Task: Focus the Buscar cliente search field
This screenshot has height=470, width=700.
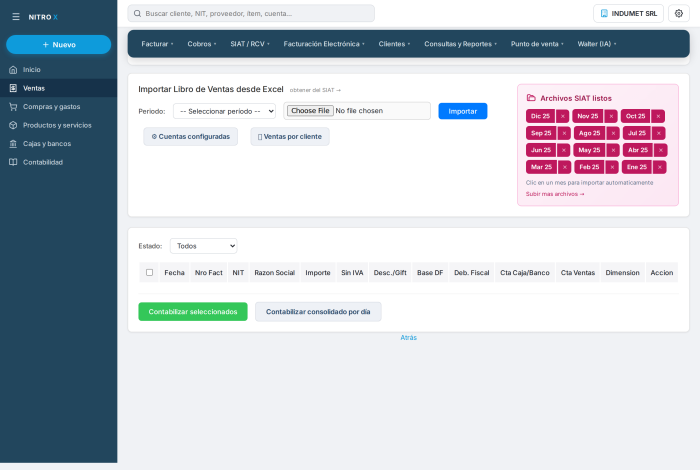Action: [x=251, y=13]
